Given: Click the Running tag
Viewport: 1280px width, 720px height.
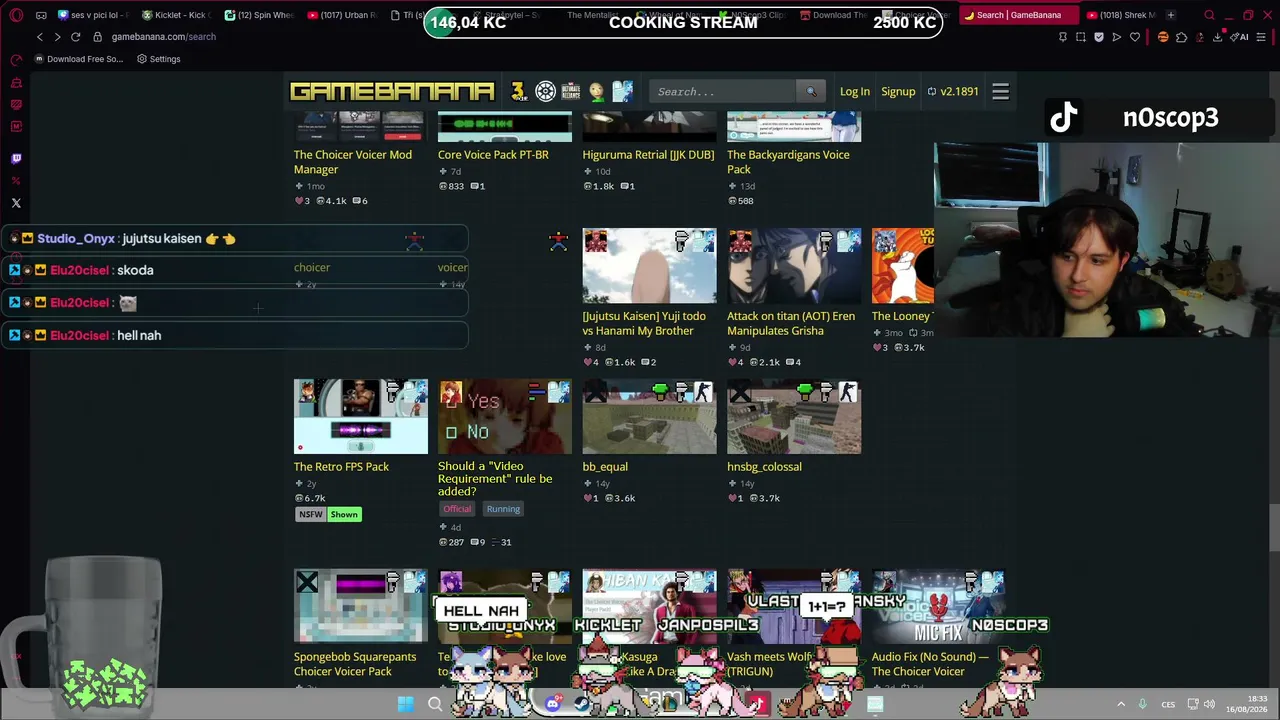Looking at the screenshot, I should [503, 509].
